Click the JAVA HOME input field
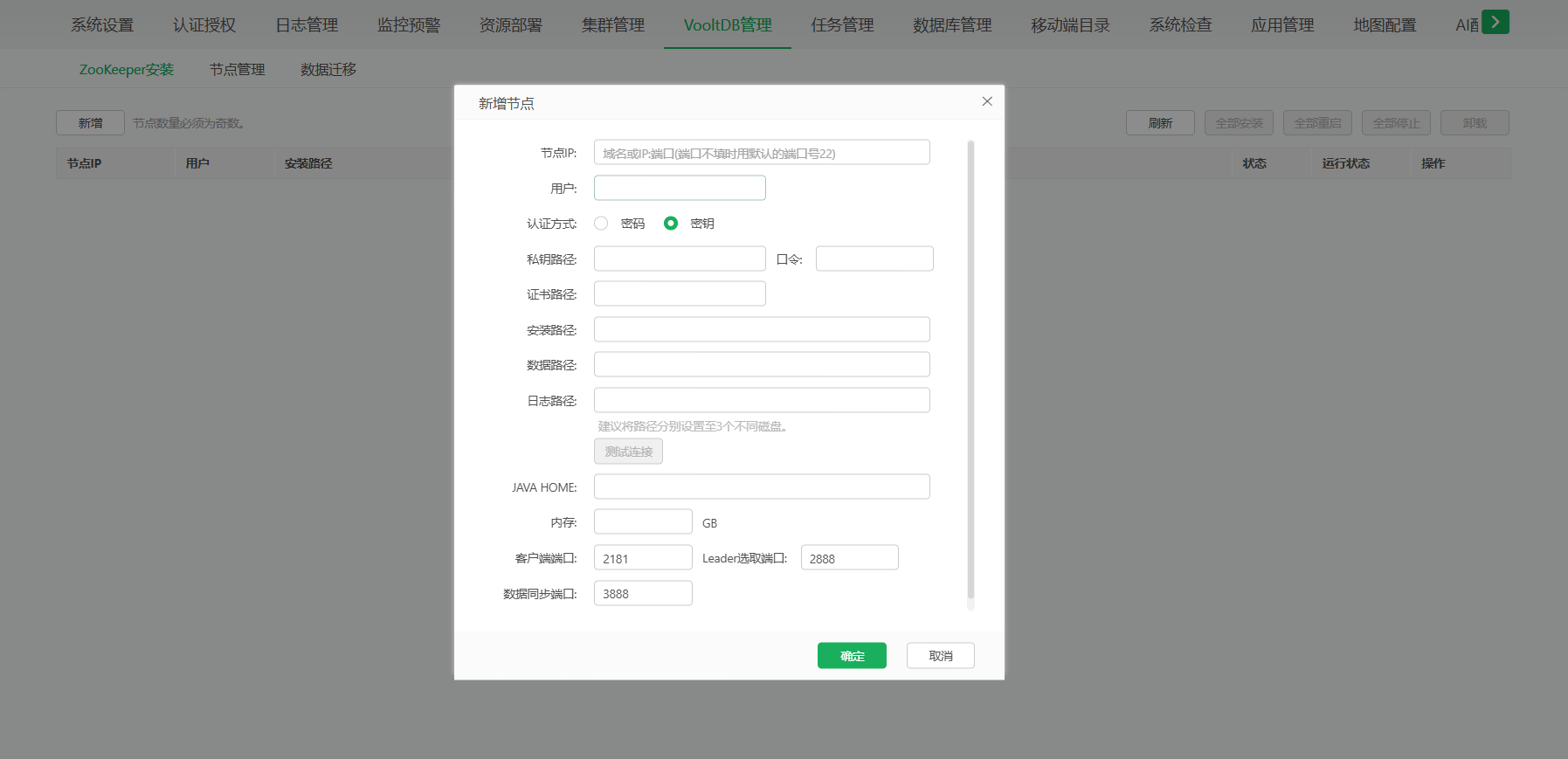The width and height of the screenshot is (1568, 759). pos(761,486)
